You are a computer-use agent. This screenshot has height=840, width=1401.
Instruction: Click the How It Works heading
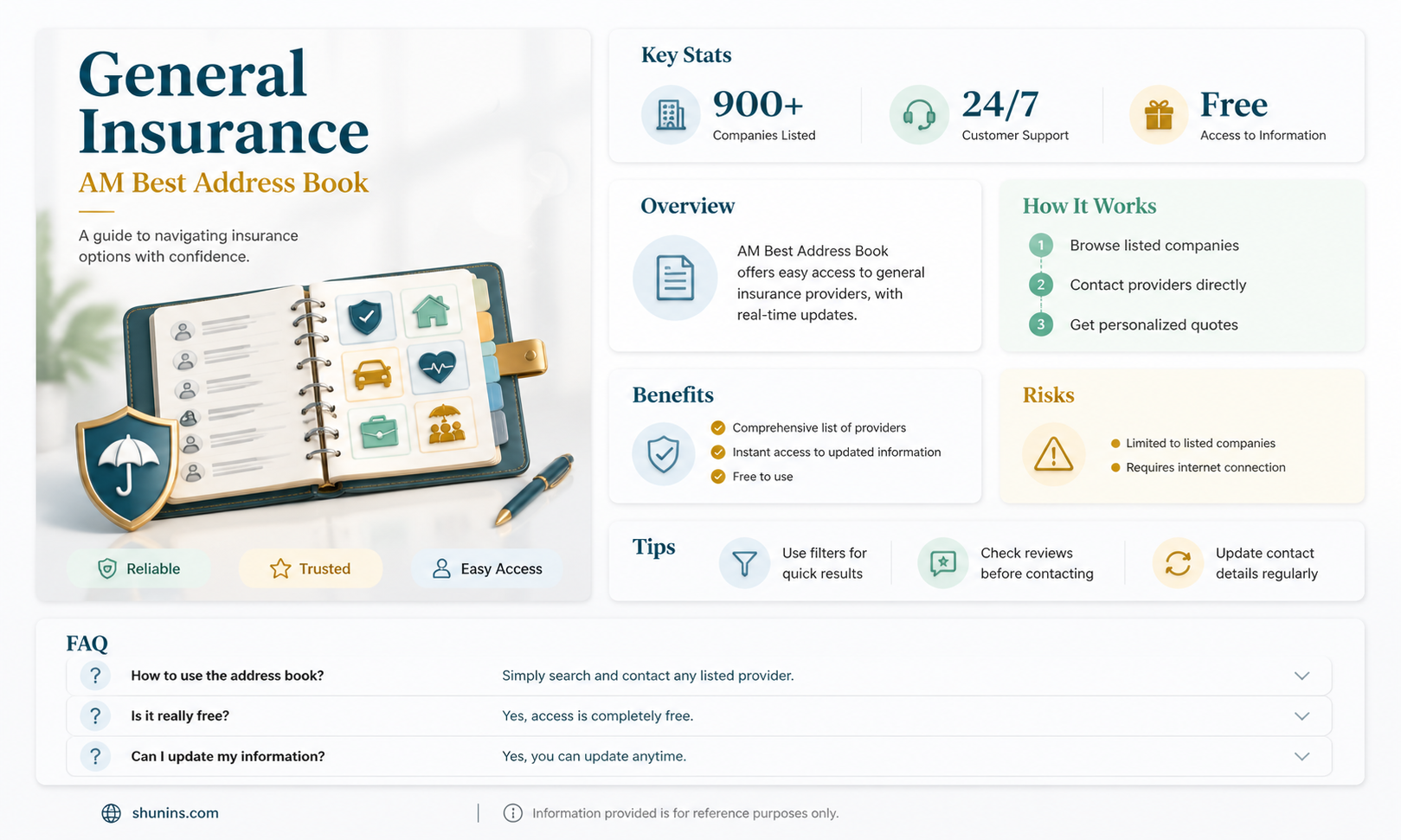[1089, 206]
